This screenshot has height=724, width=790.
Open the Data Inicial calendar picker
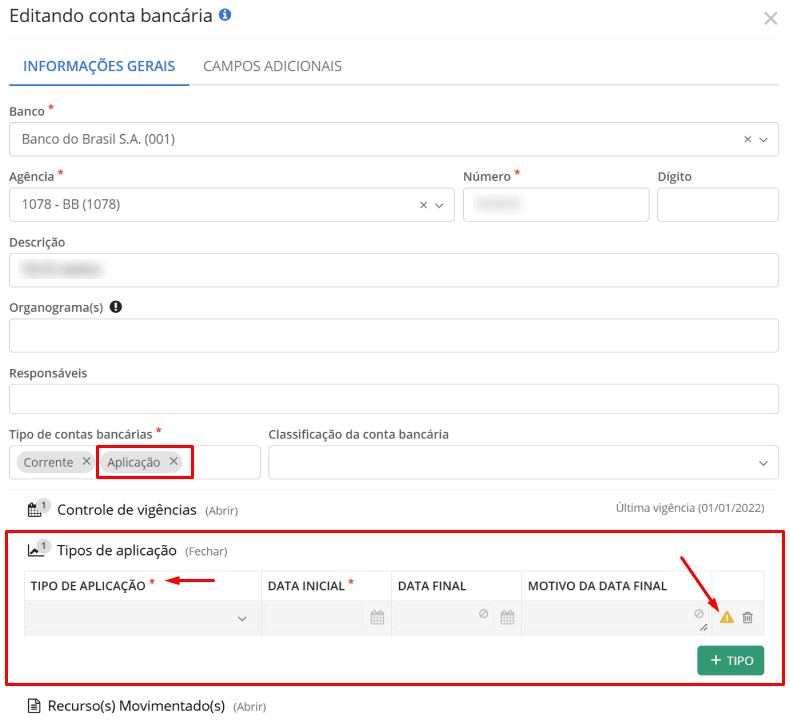[x=377, y=618]
